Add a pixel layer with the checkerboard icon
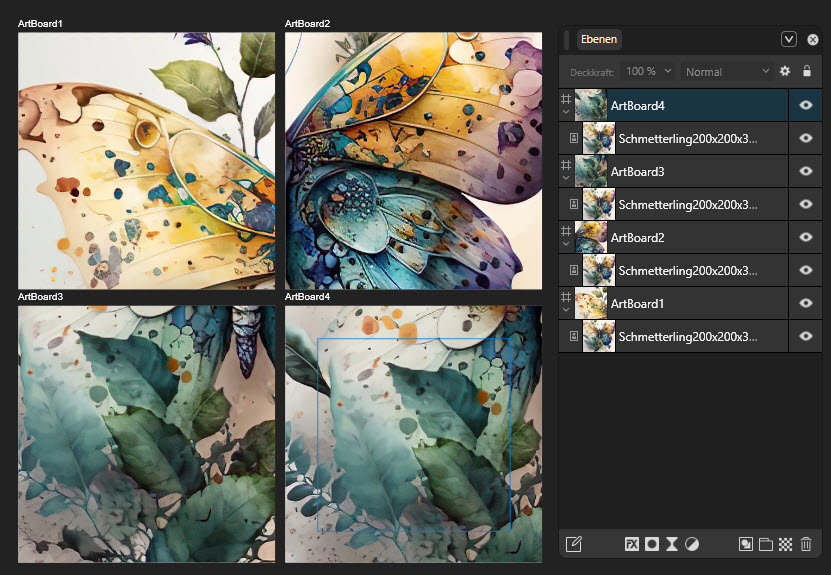 (x=786, y=544)
